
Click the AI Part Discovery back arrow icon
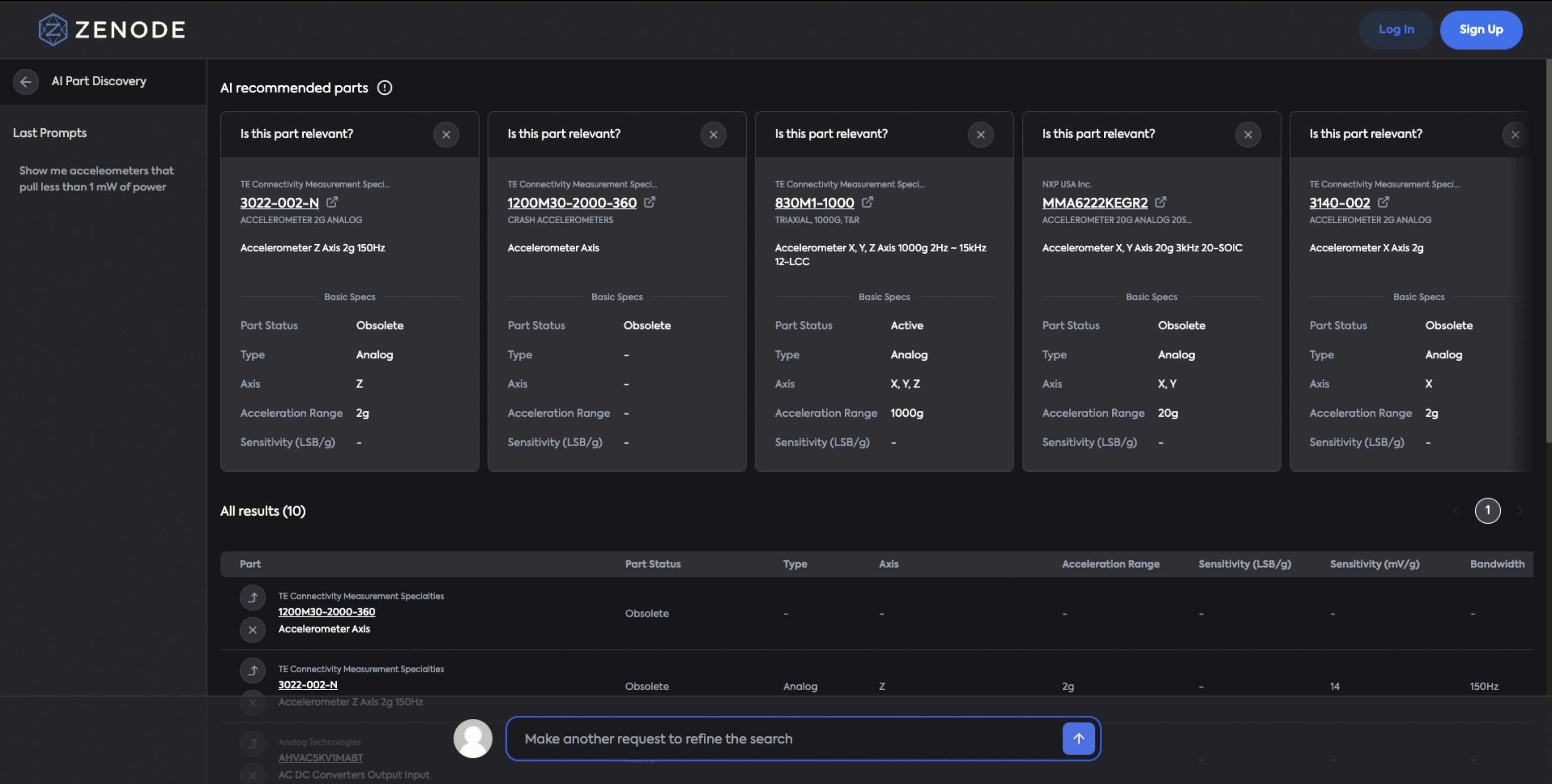click(x=25, y=81)
